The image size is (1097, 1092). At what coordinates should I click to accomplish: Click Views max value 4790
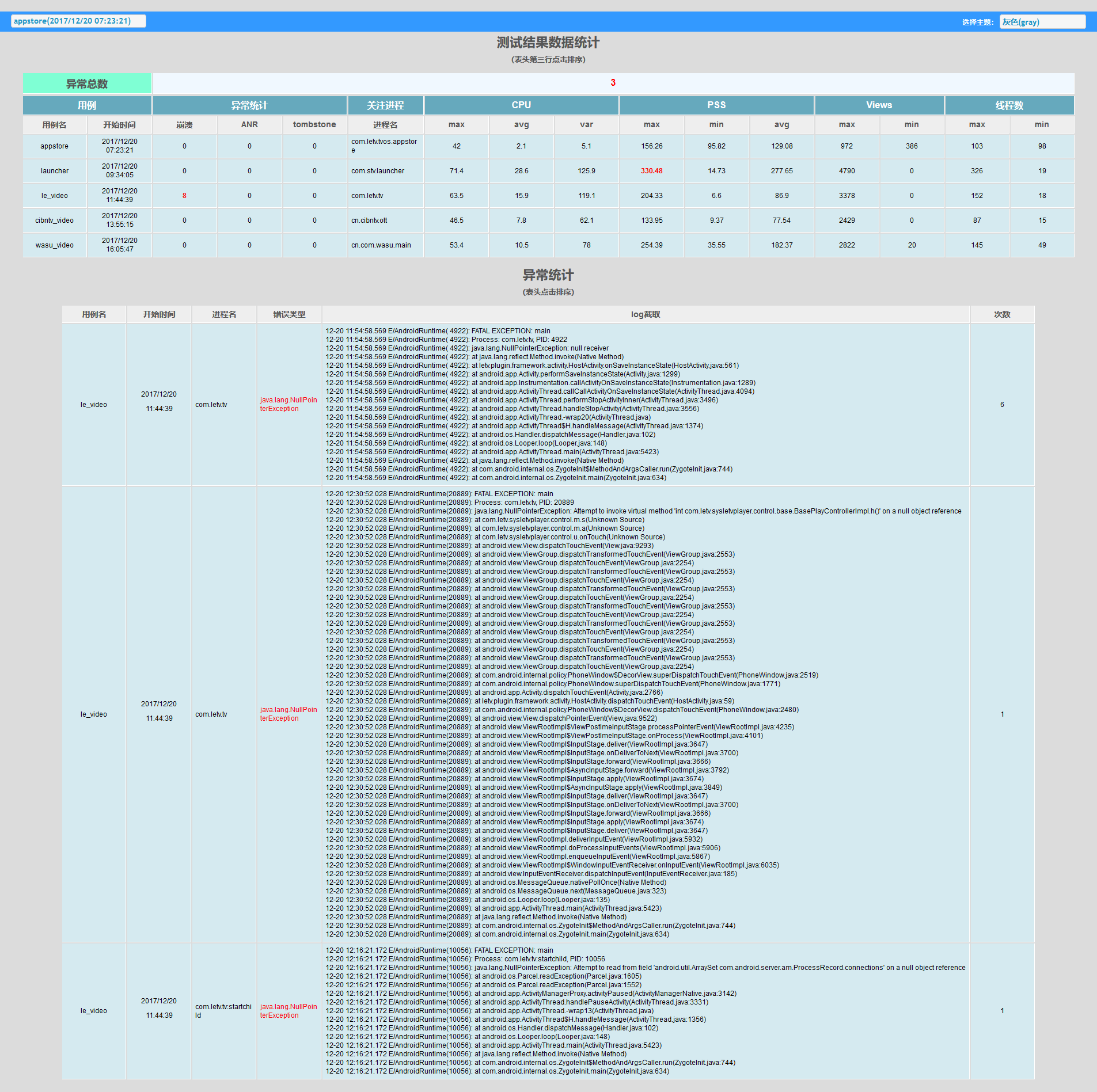[x=847, y=171]
